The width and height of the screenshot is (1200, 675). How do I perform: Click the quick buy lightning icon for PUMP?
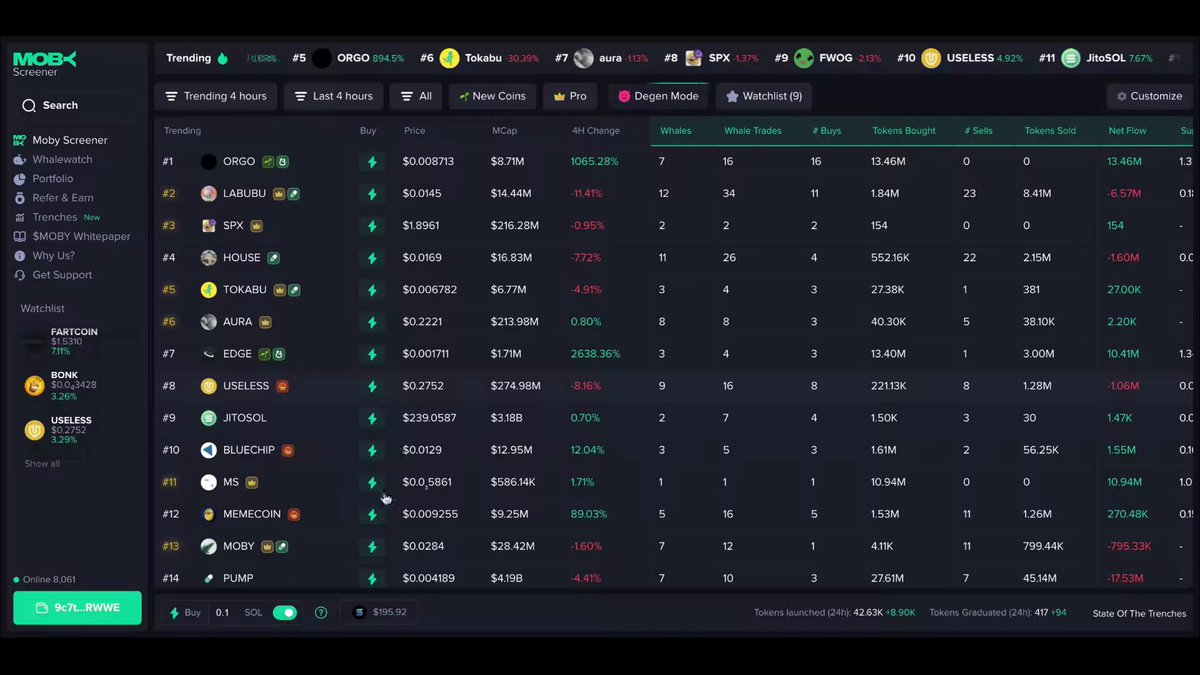372,578
